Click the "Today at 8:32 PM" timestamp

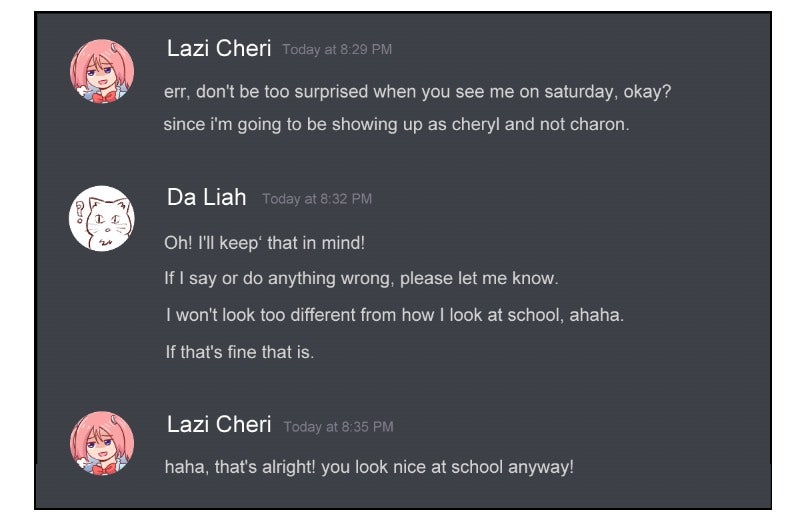[x=317, y=199]
